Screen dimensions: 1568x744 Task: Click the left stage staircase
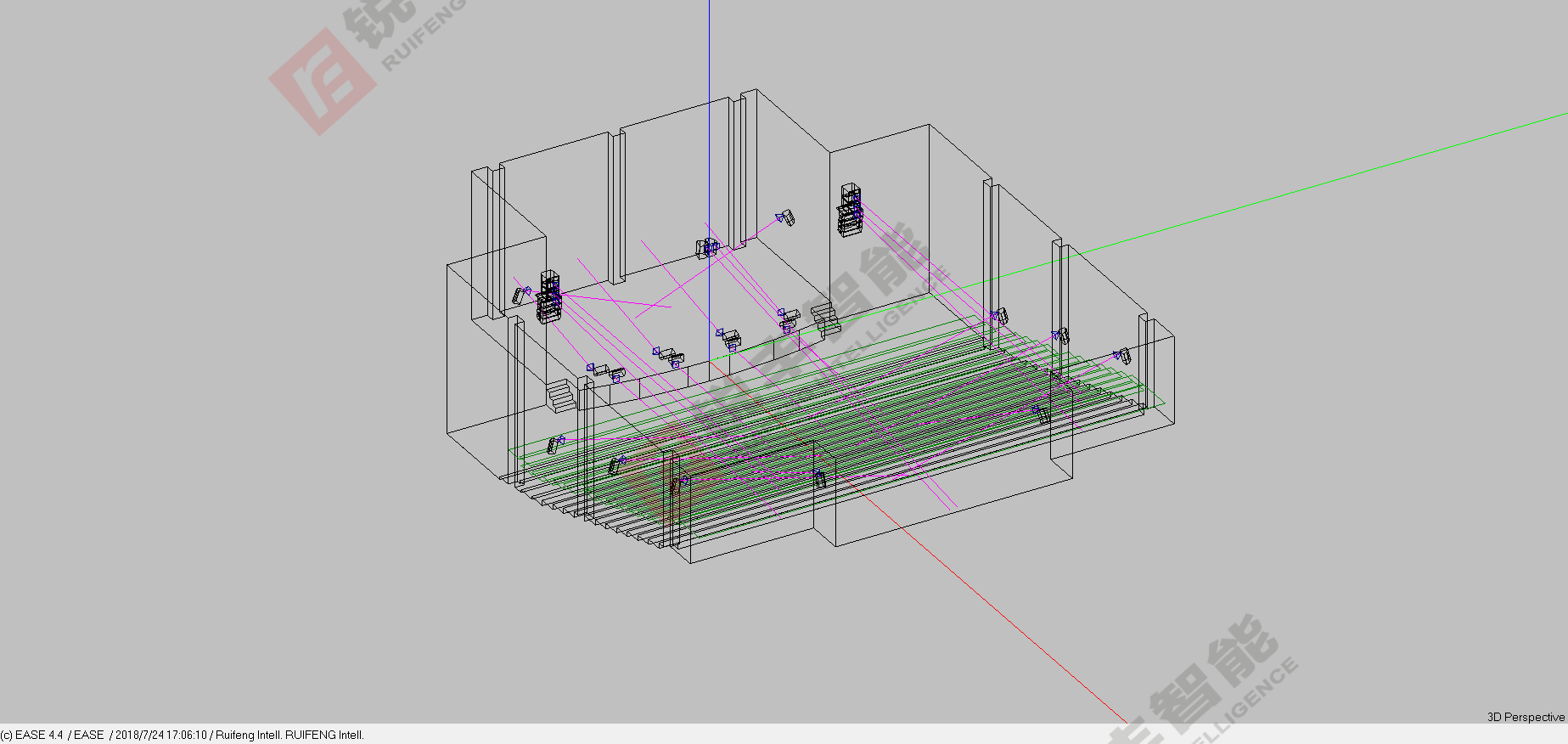[x=560, y=397]
